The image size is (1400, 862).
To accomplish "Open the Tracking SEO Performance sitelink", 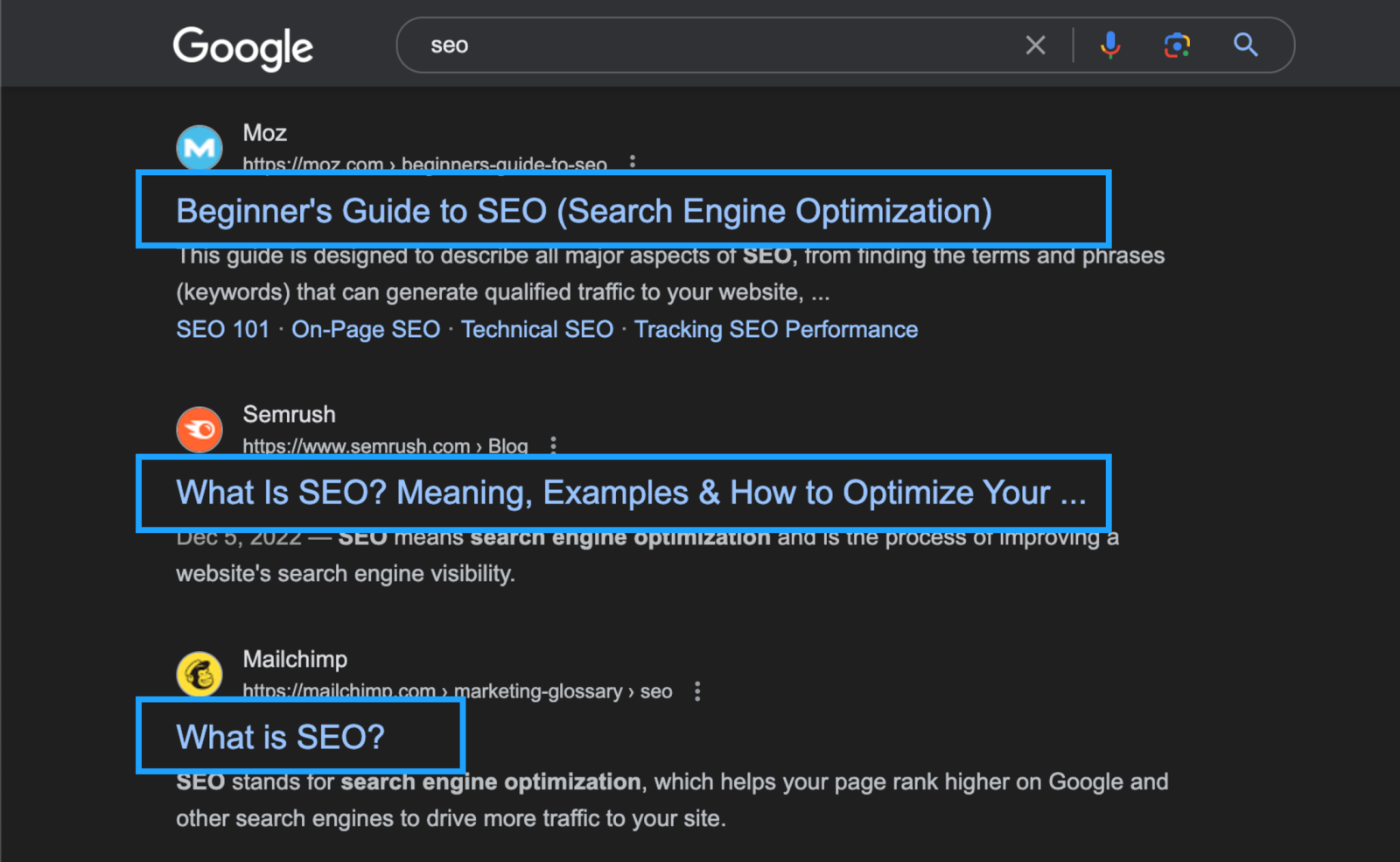I will 776,329.
